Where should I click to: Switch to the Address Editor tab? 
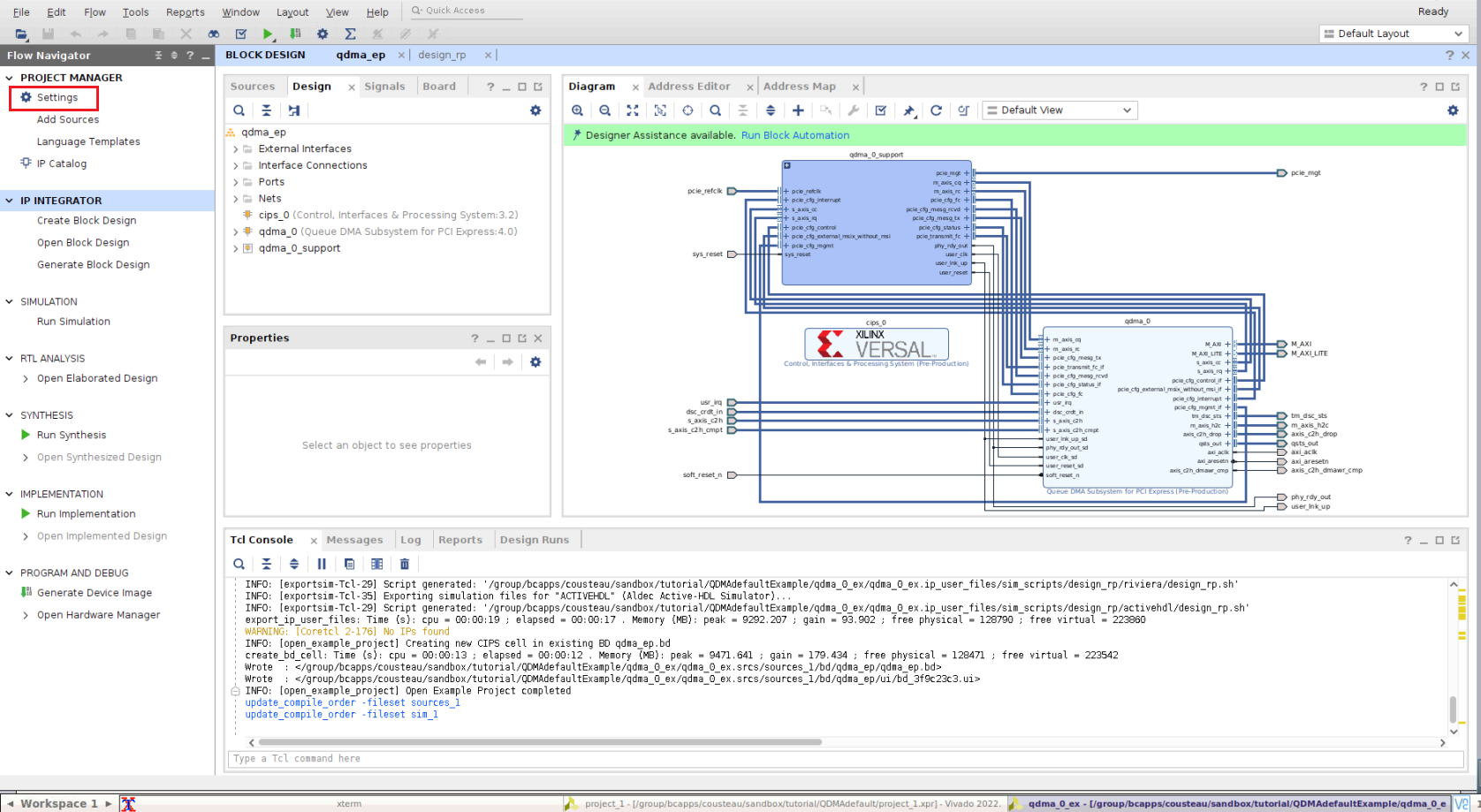click(688, 87)
